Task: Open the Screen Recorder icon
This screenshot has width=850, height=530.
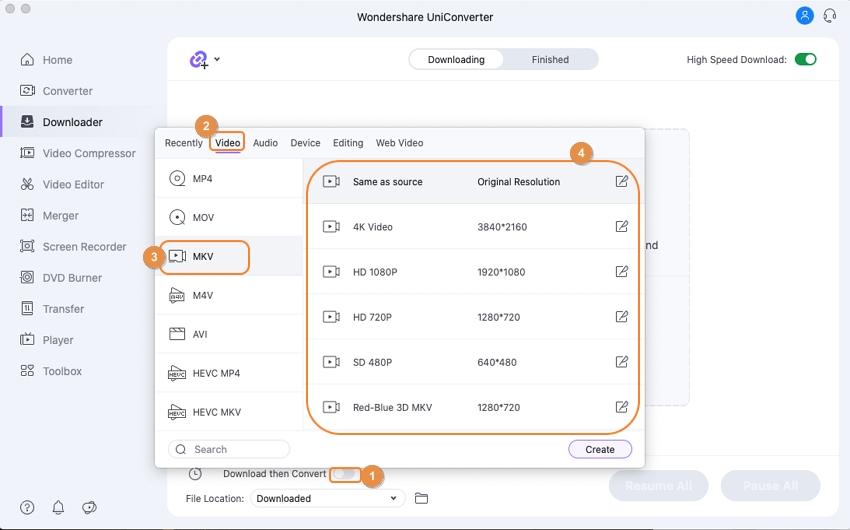Action: pos(27,247)
